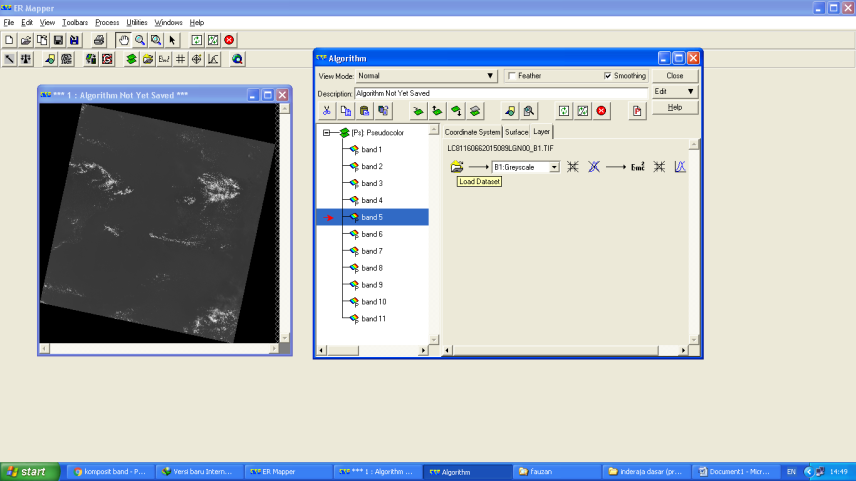
Task: Open the Process menu
Action: tap(107, 22)
